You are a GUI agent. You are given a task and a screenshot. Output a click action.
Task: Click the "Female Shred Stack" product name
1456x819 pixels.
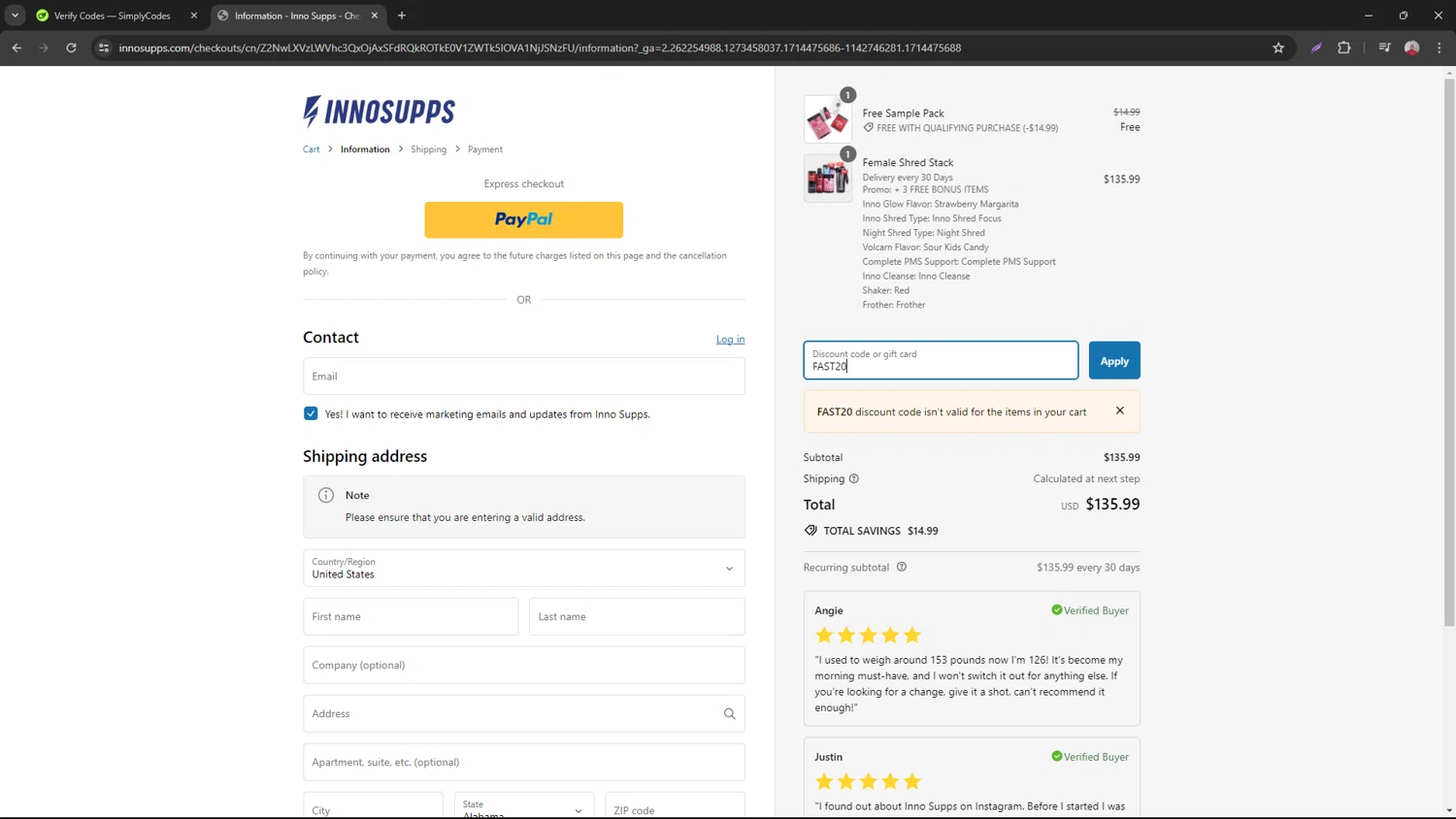pyautogui.click(x=908, y=162)
